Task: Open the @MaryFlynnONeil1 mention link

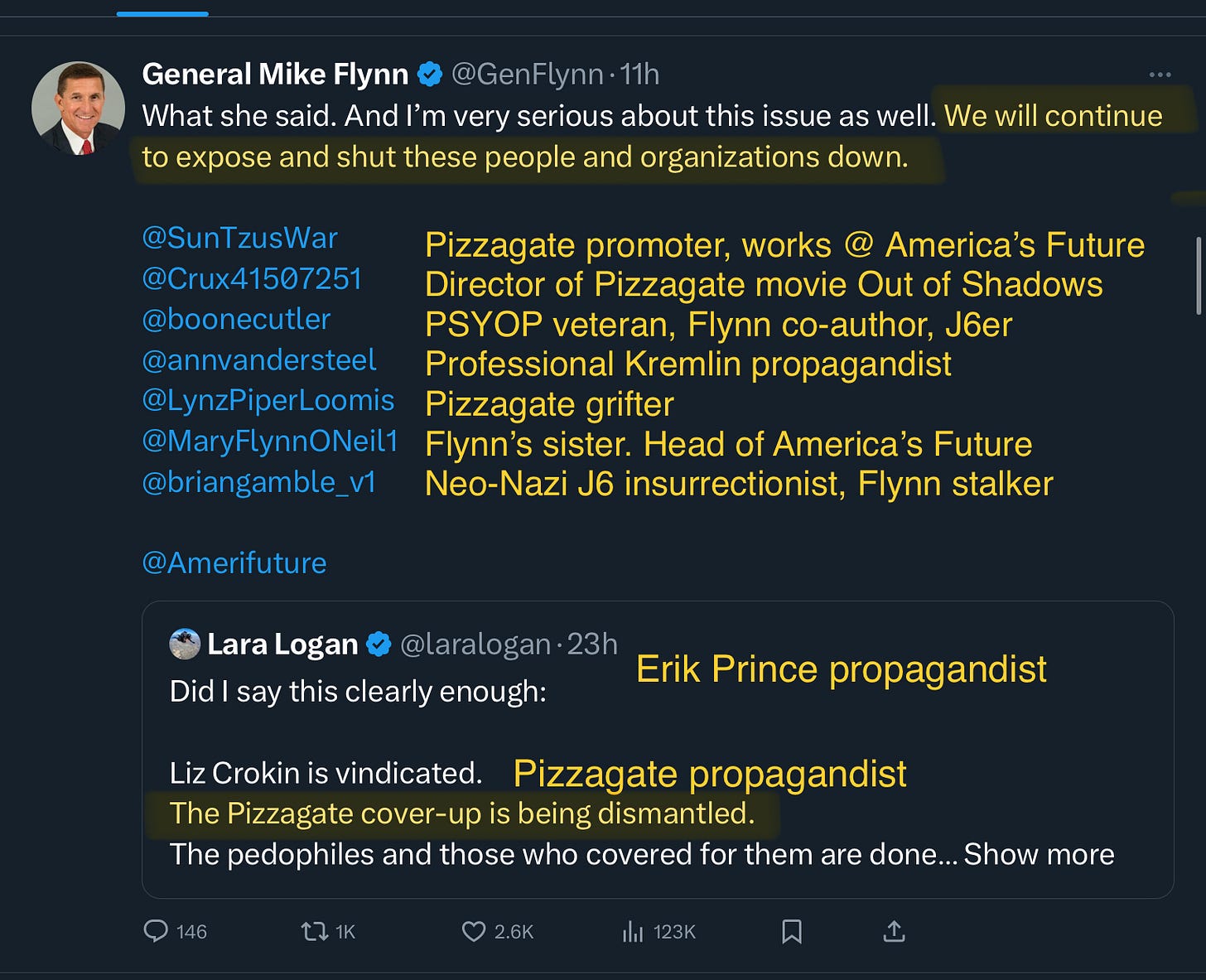Action: pyautogui.click(x=270, y=441)
